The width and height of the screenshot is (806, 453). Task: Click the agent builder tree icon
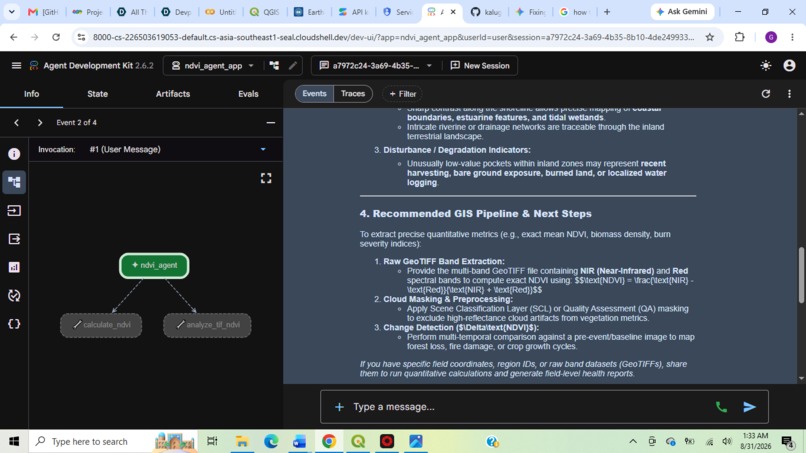(x=274, y=65)
